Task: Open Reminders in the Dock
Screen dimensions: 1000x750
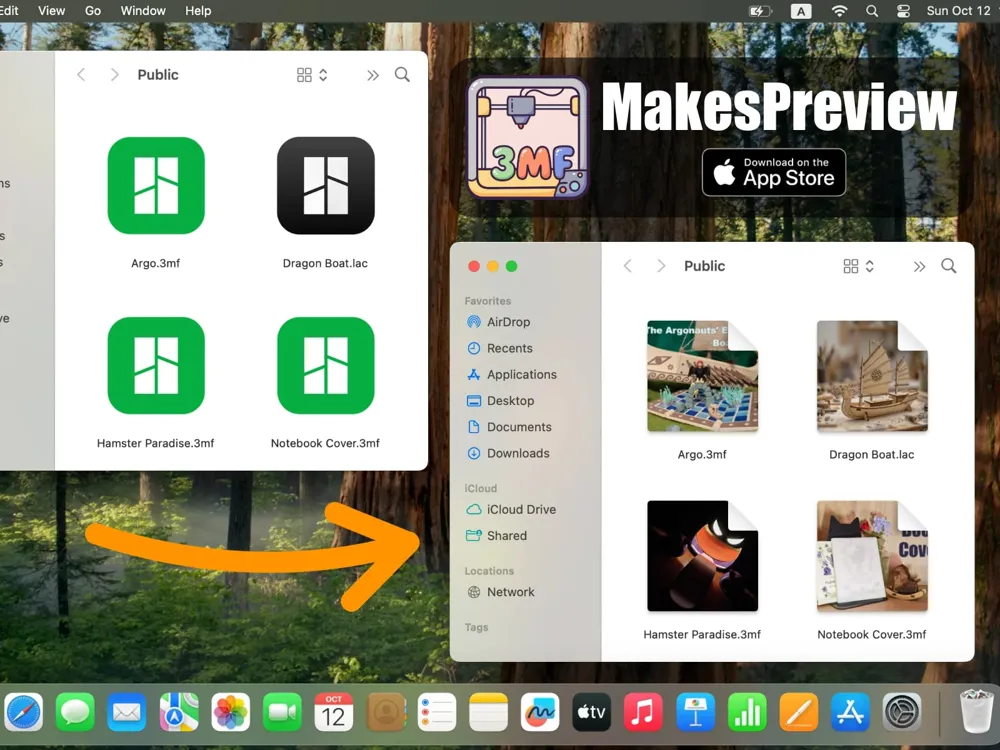Action: click(437, 712)
